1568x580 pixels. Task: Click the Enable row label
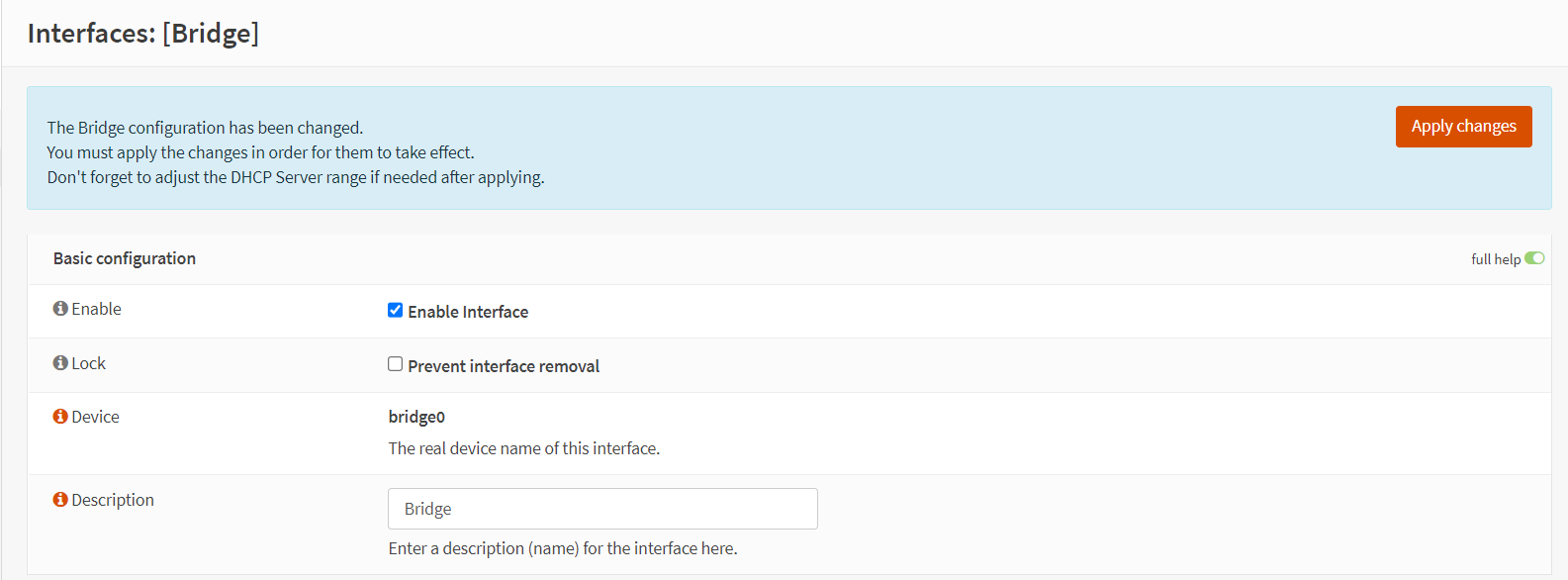(x=96, y=309)
